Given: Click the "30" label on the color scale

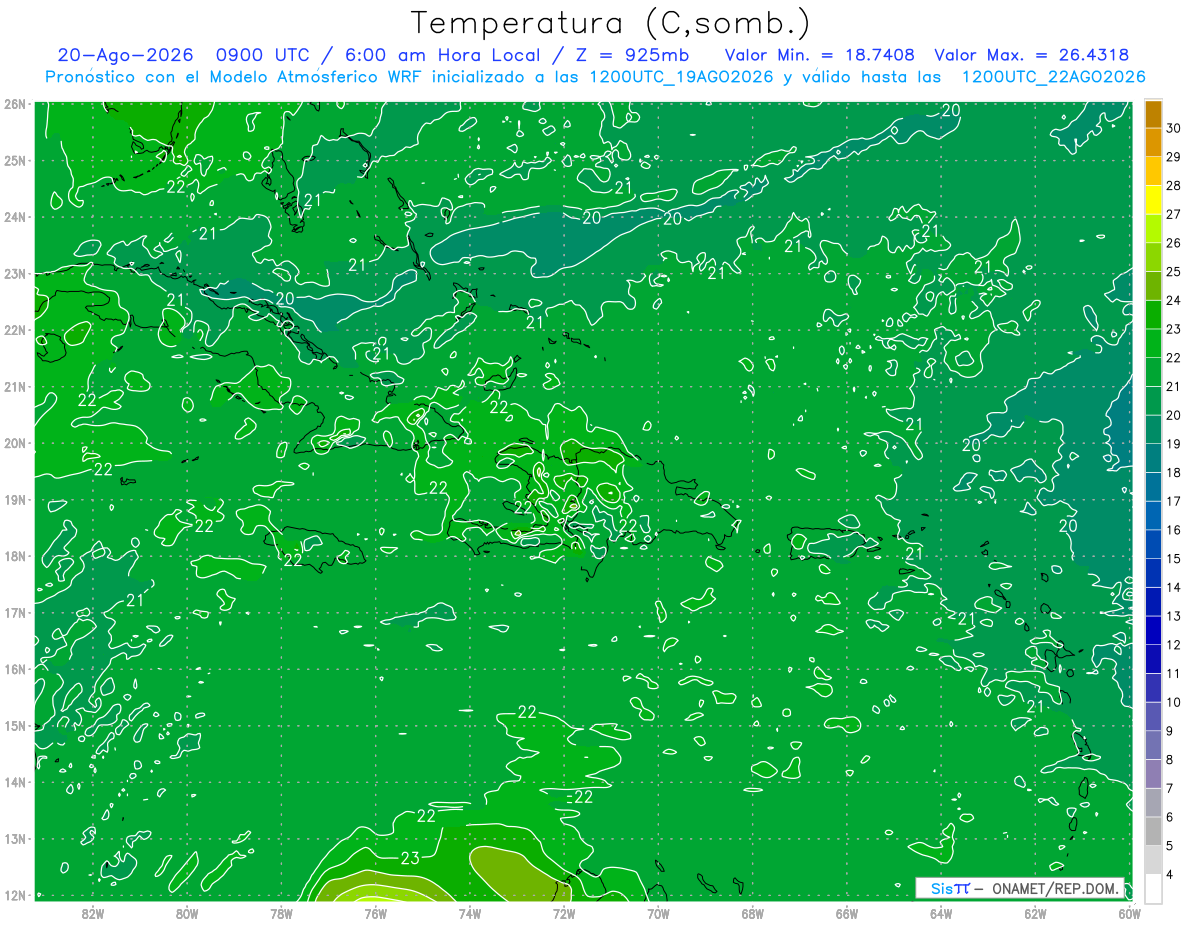Looking at the screenshot, I should coord(1174,128).
